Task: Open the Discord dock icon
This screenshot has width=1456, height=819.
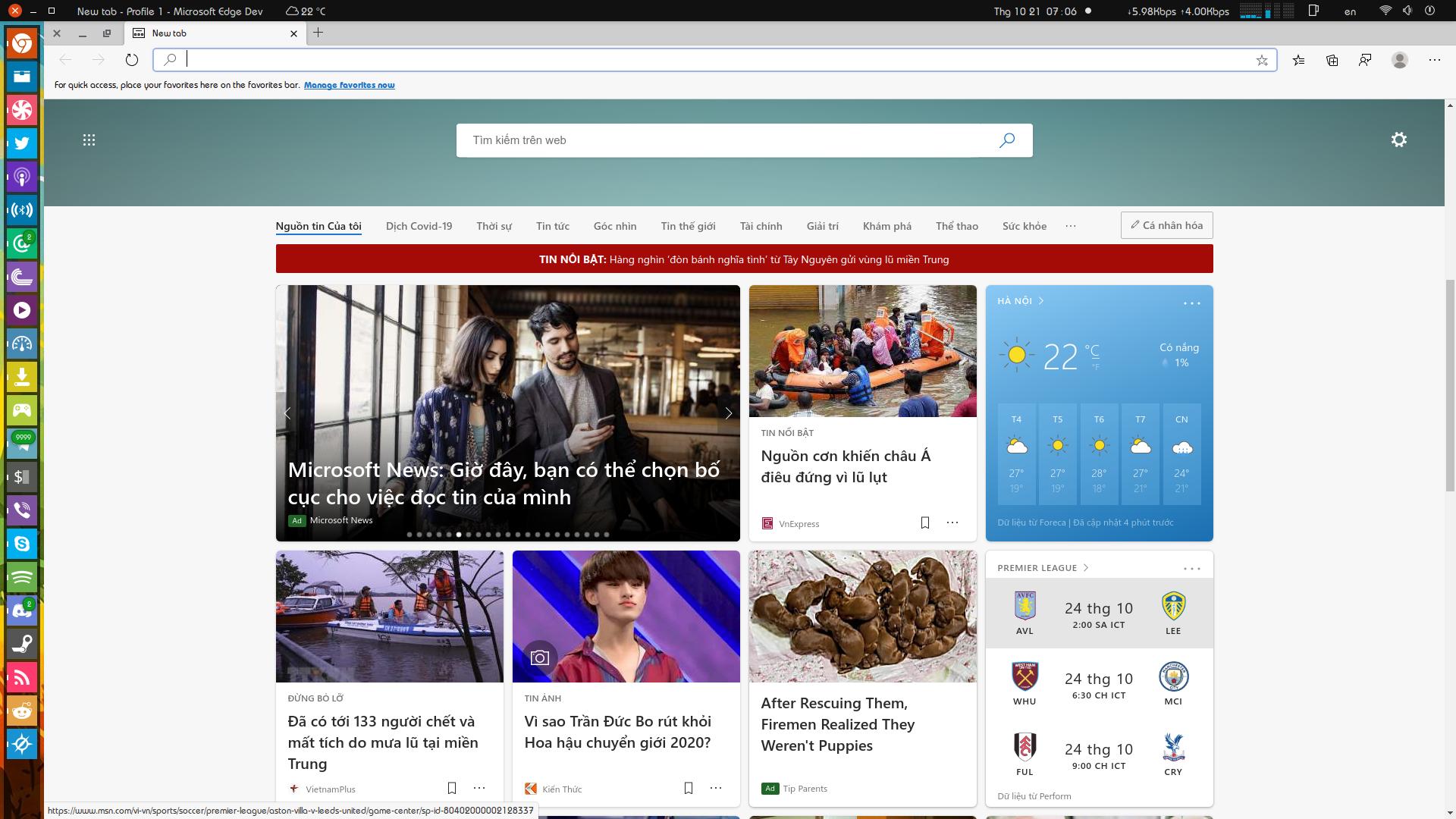Action: point(22,610)
